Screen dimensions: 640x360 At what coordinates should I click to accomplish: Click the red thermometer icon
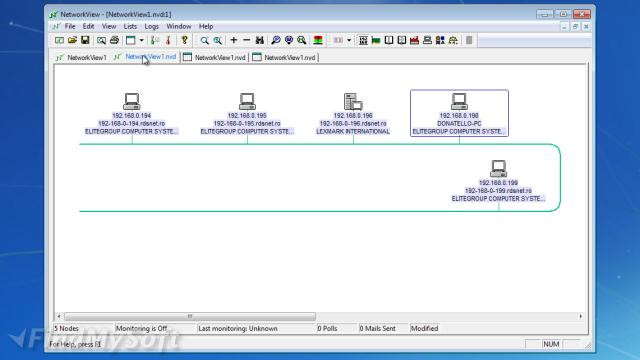(x=168, y=40)
